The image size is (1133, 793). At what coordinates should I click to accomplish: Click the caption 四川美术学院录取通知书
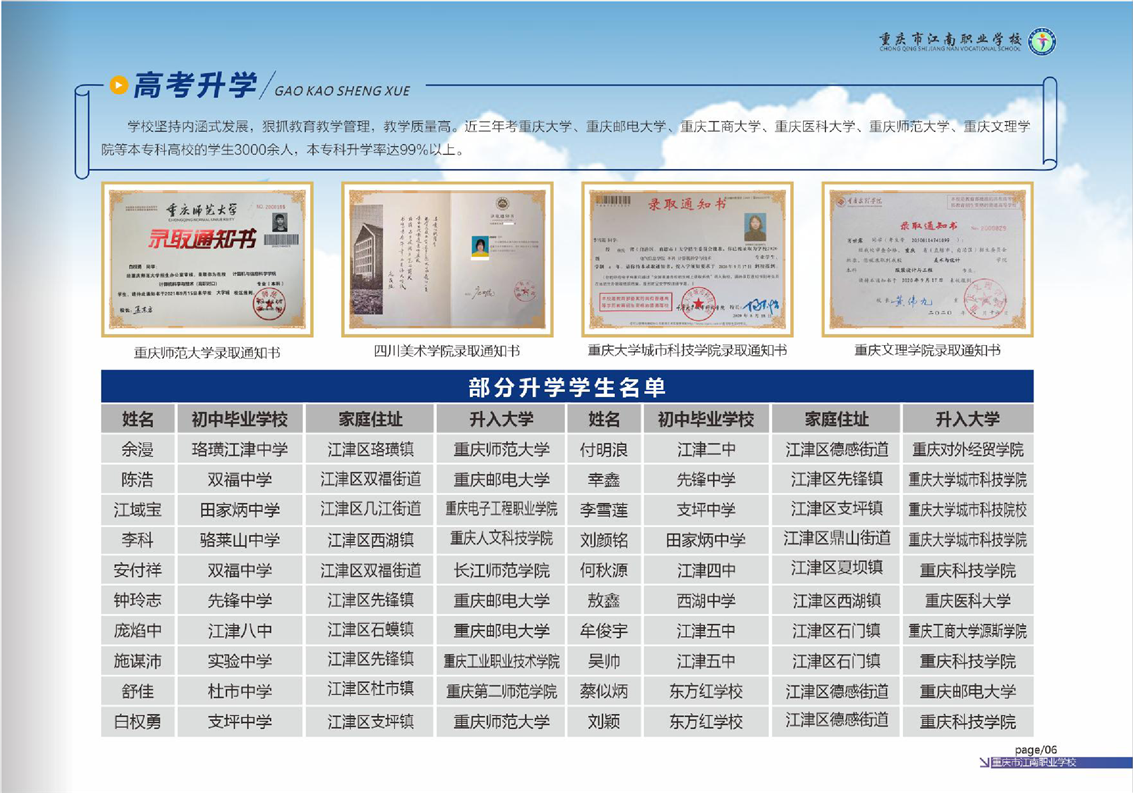[x=447, y=351]
